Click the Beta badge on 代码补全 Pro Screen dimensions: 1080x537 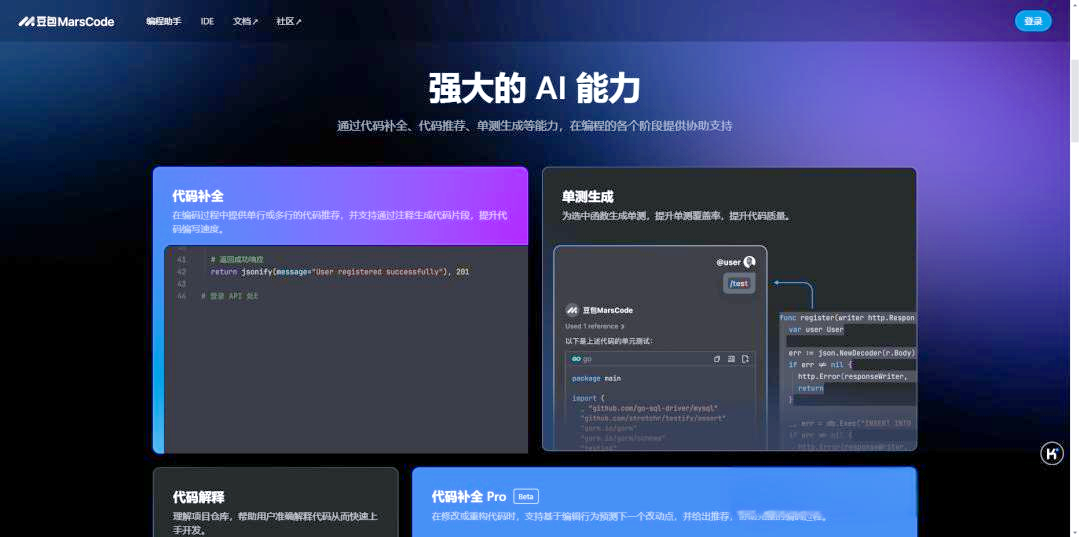coord(526,496)
